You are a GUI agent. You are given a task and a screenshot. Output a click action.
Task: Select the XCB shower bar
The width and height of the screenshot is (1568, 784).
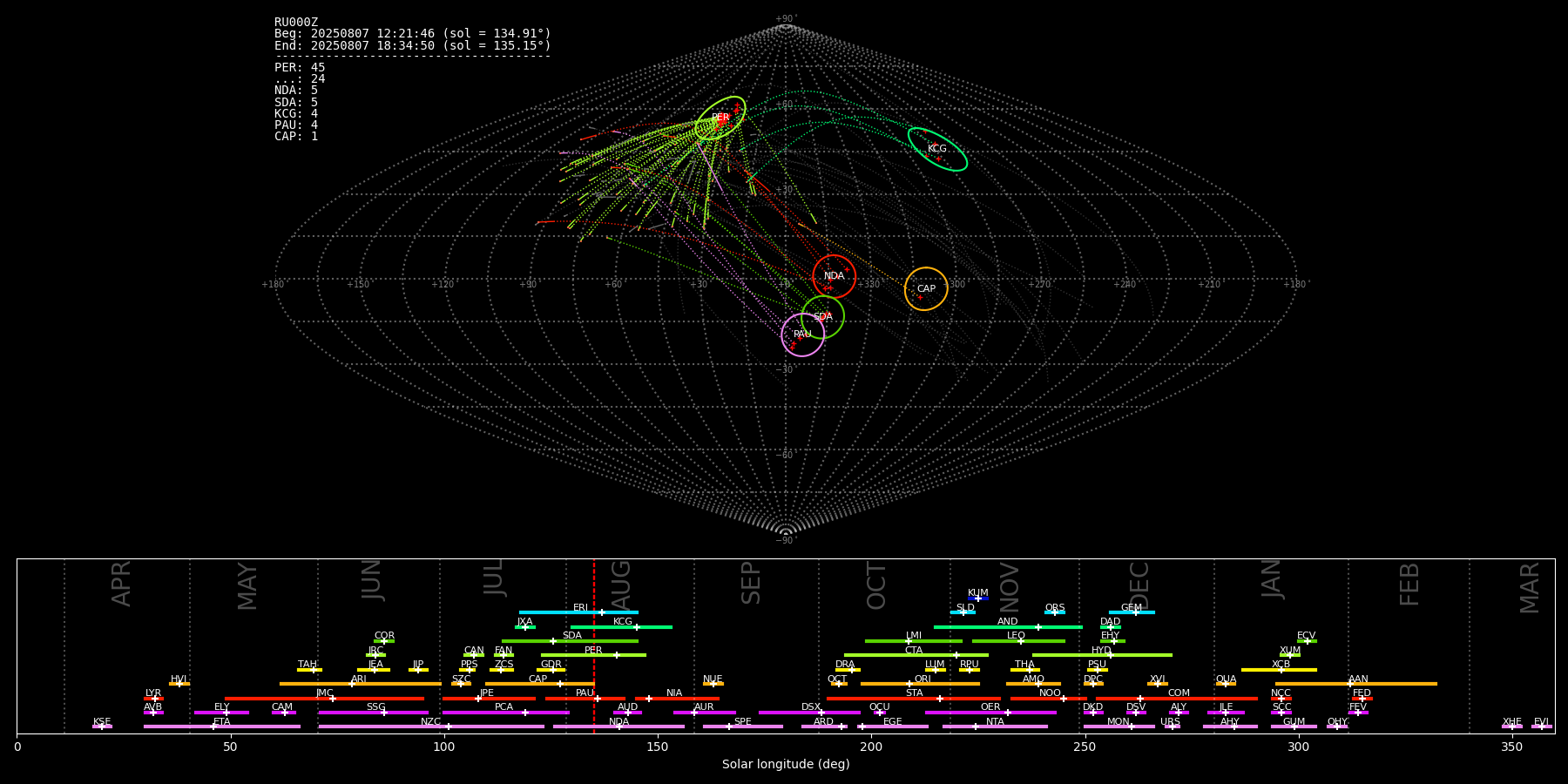click(1279, 670)
